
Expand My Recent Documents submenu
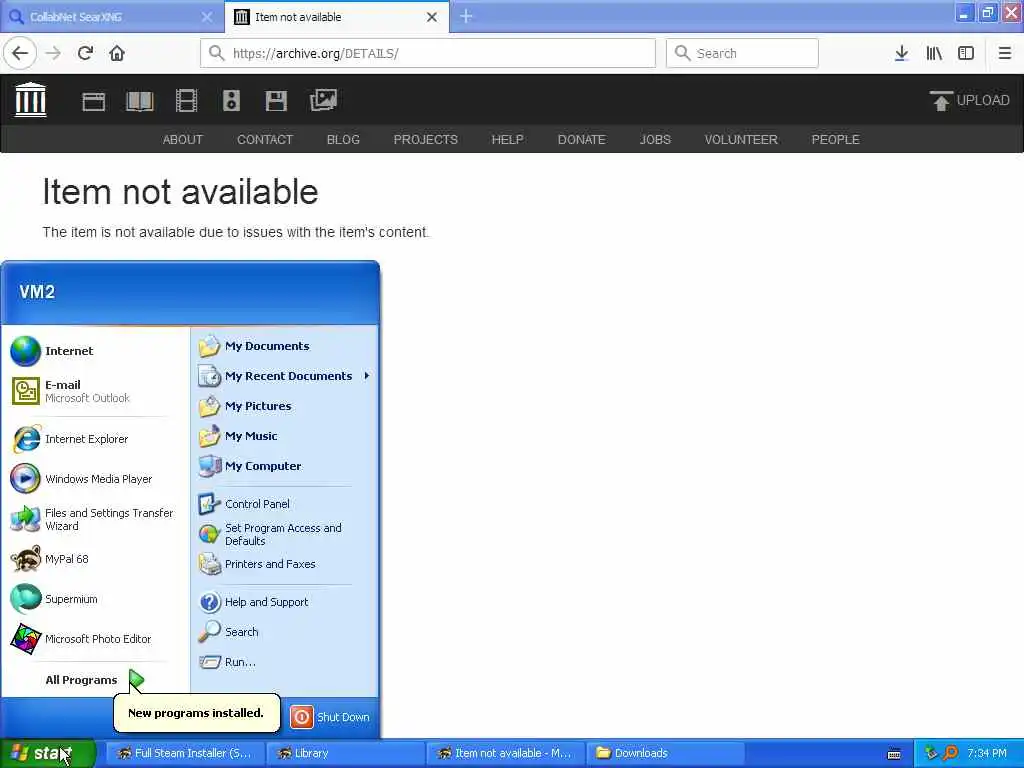pos(285,376)
